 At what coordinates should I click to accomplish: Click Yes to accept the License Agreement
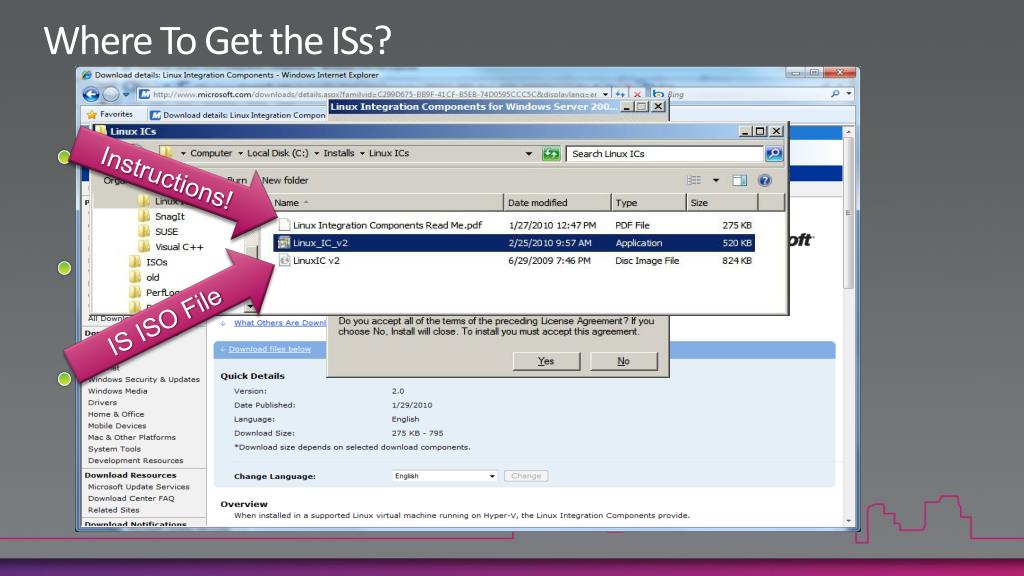pyautogui.click(x=546, y=361)
